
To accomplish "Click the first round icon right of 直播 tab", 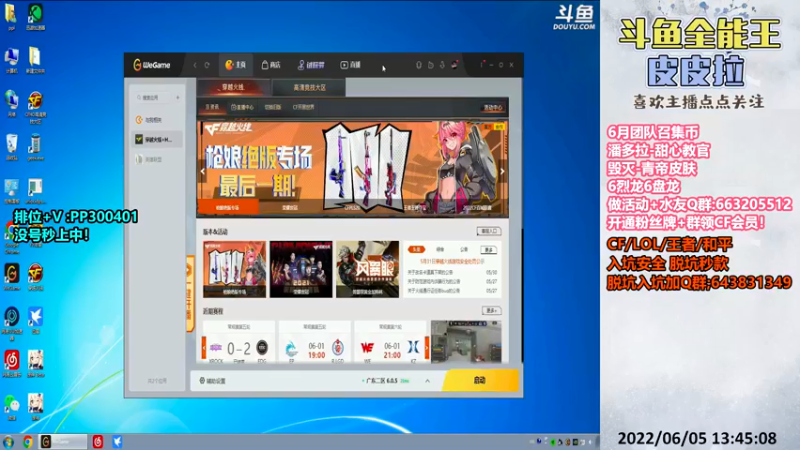I will tap(419, 65).
